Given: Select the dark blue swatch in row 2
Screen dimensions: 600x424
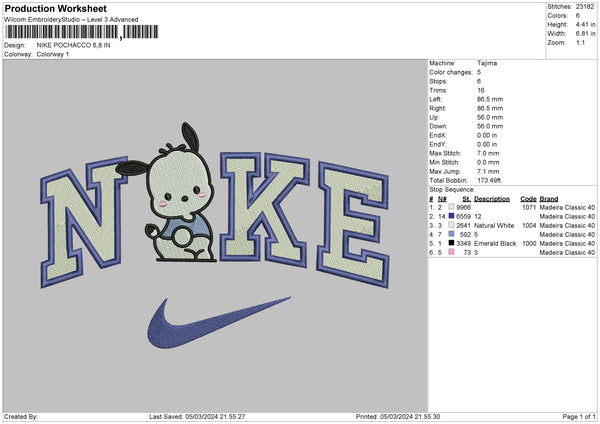Looking at the screenshot, I should (x=451, y=216).
